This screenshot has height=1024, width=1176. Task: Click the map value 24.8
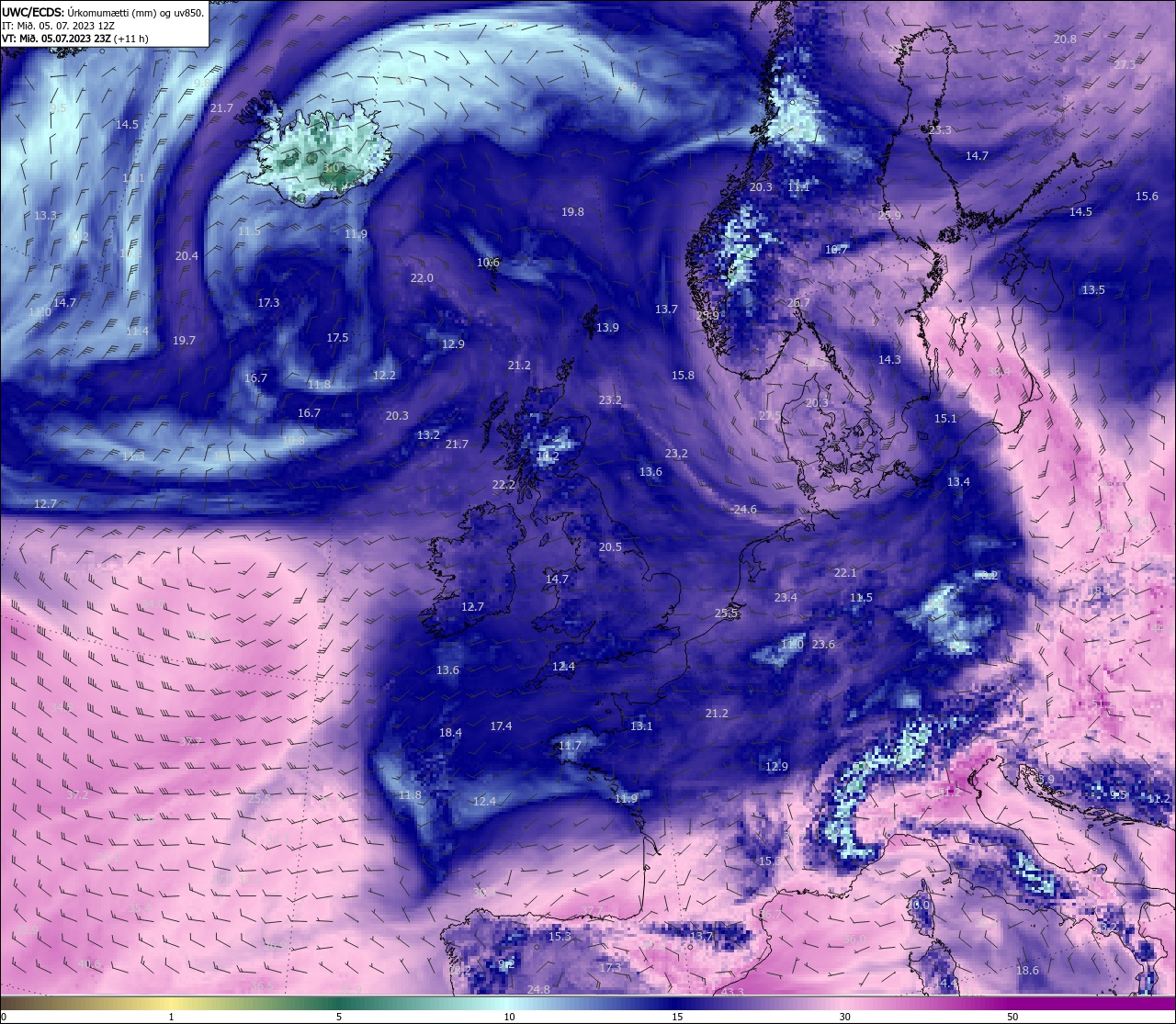pos(538,990)
